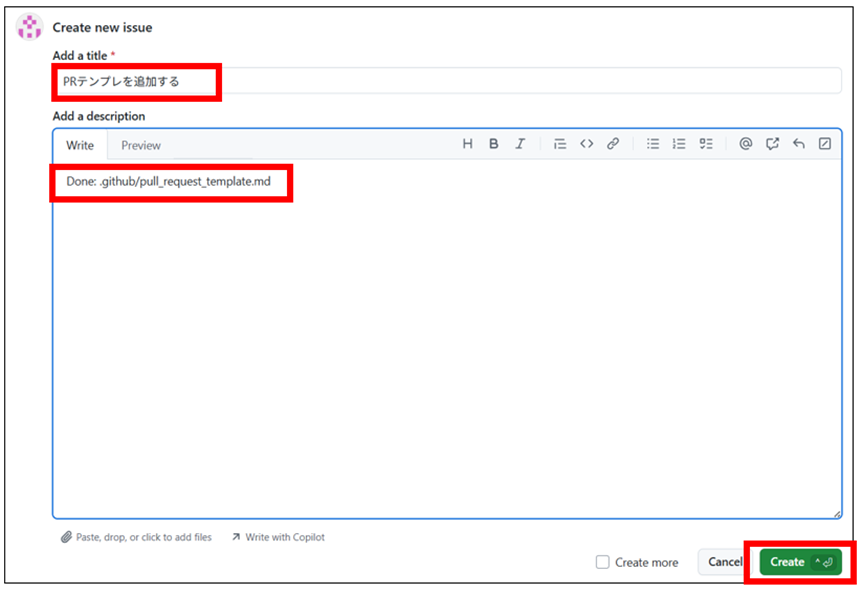The width and height of the screenshot is (862, 593).
Task: Click the paperclip attach icon
Action: pyautogui.click(x=66, y=537)
